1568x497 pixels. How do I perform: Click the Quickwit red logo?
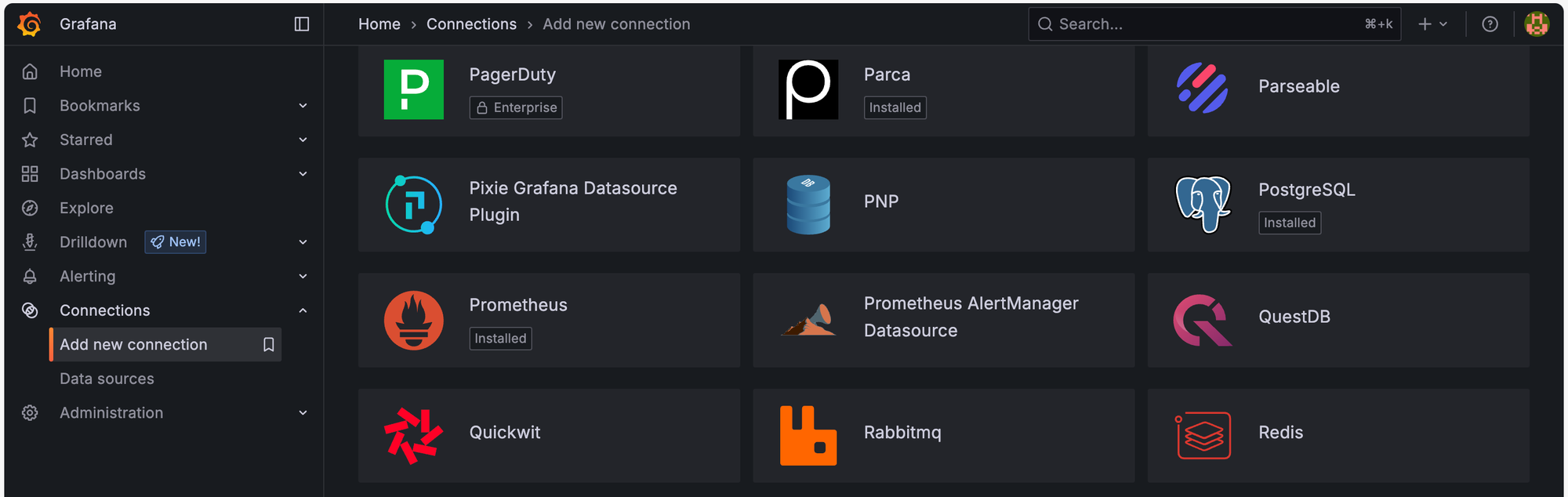click(414, 436)
